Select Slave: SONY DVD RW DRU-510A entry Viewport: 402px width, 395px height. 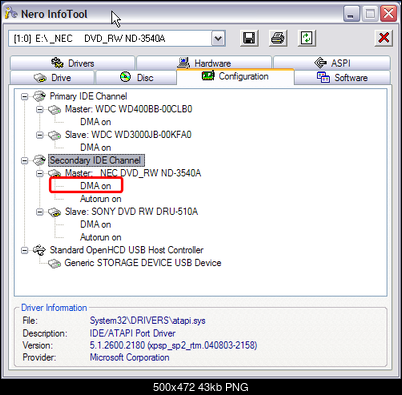click(x=131, y=211)
